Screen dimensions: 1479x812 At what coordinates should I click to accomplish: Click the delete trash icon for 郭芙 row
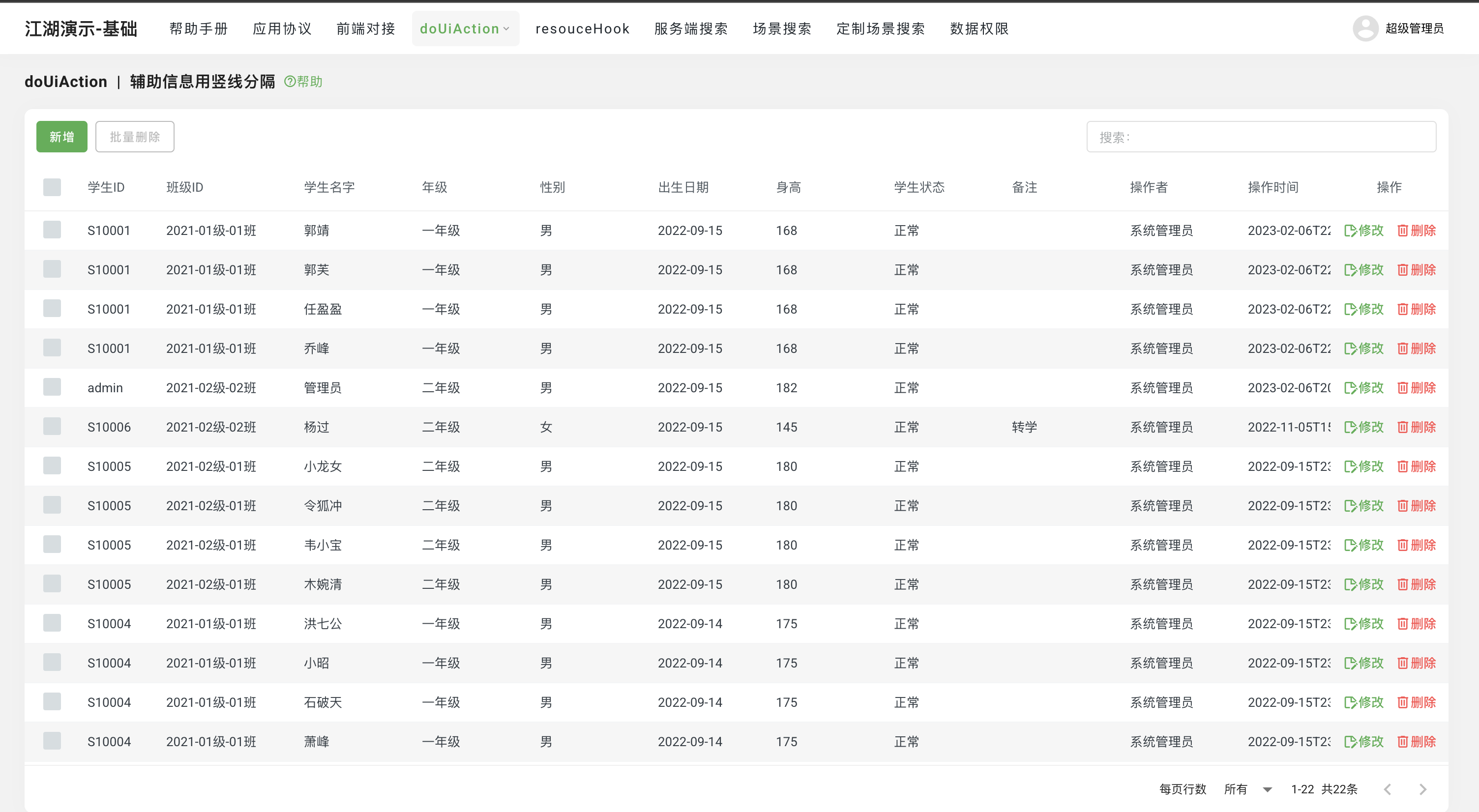(1402, 270)
